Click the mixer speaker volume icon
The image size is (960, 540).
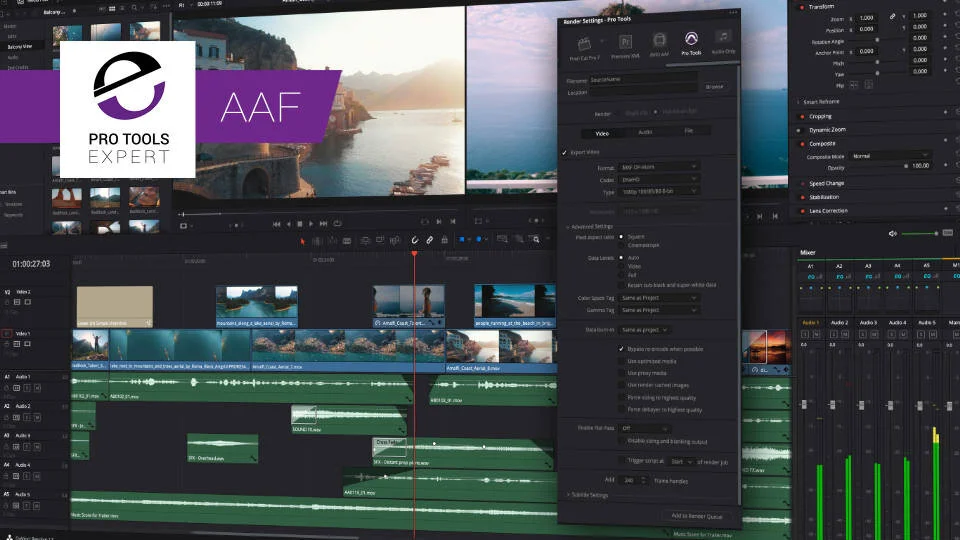[x=893, y=233]
